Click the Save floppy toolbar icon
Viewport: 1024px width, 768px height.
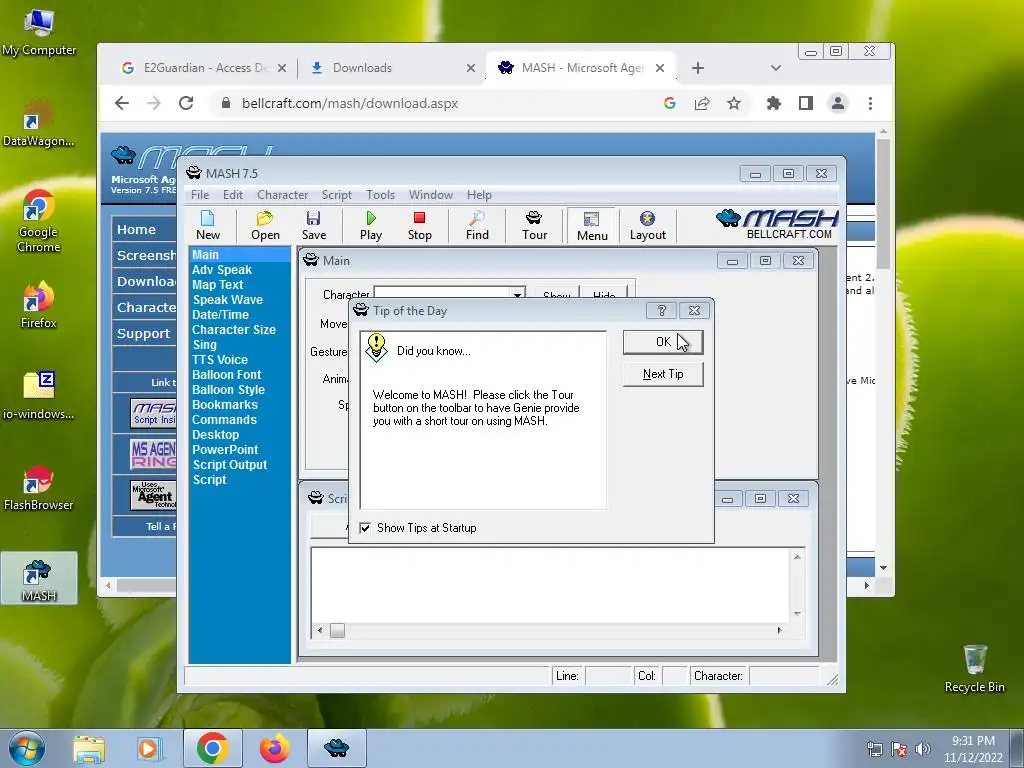click(x=313, y=225)
